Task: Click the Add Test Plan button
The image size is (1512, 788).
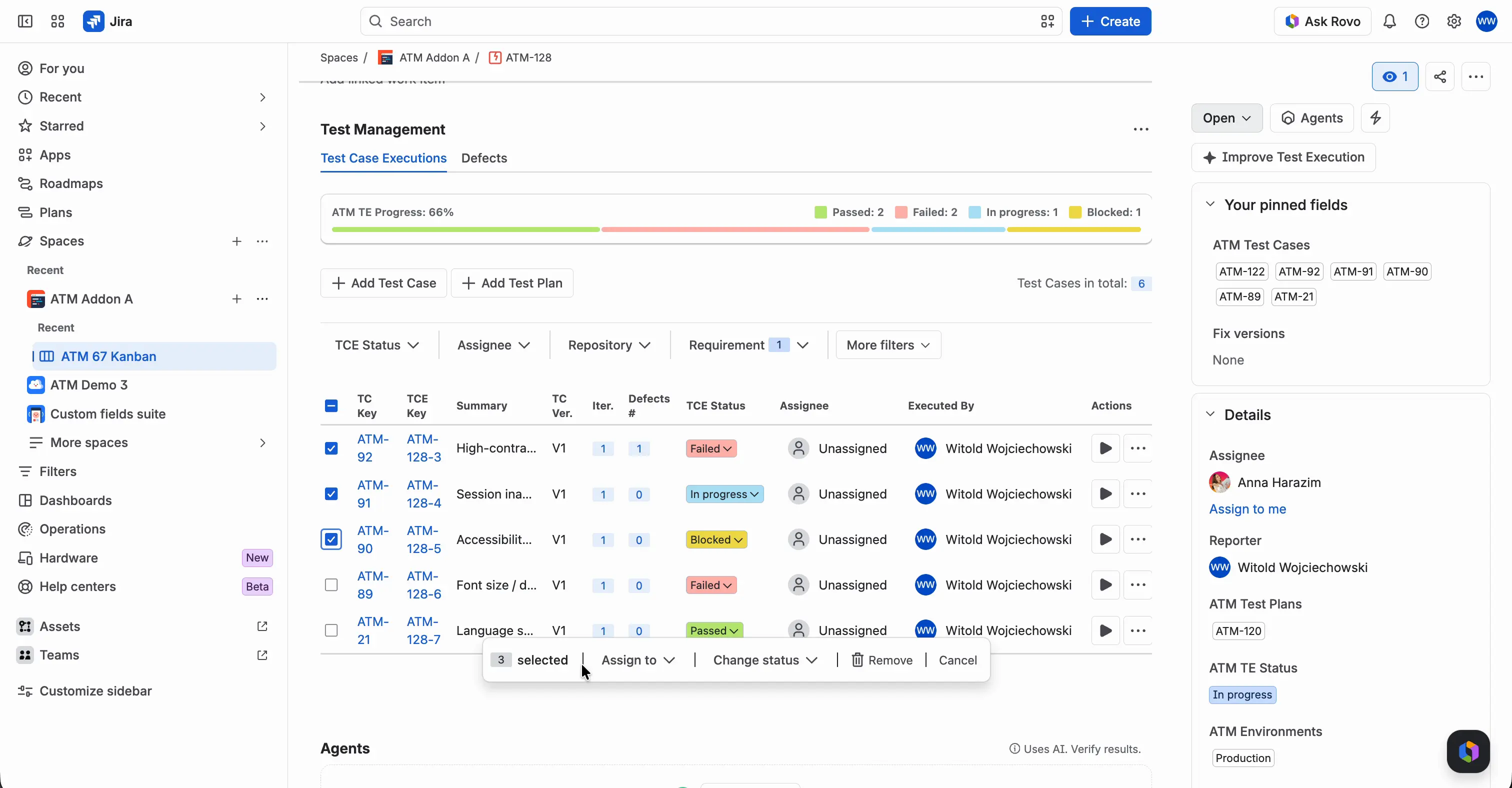Action: [x=512, y=283]
